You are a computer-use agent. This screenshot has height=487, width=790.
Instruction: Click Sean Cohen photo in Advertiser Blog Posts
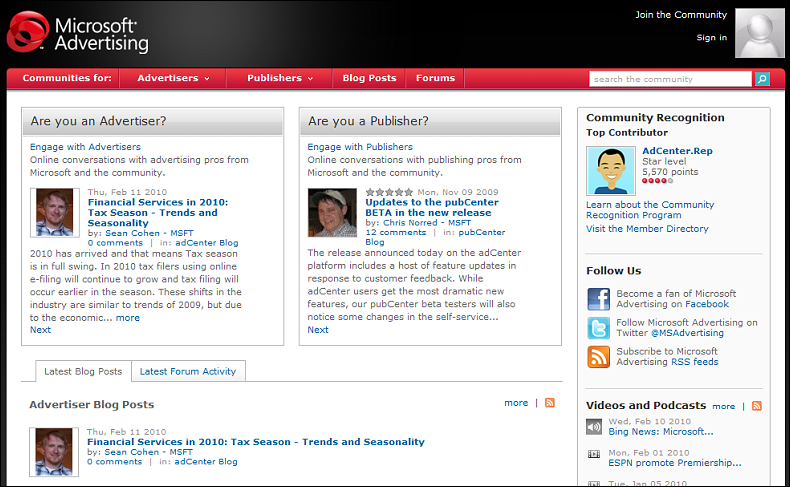[x=54, y=452]
